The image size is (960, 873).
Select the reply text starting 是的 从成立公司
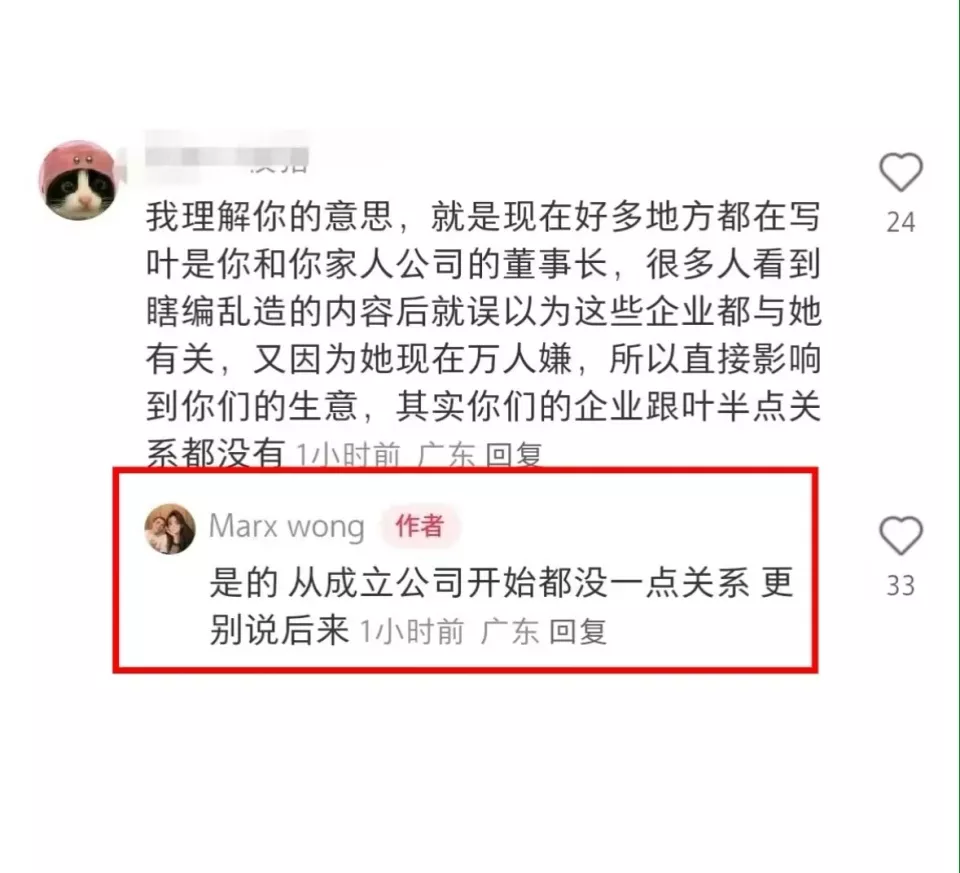point(501,606)
